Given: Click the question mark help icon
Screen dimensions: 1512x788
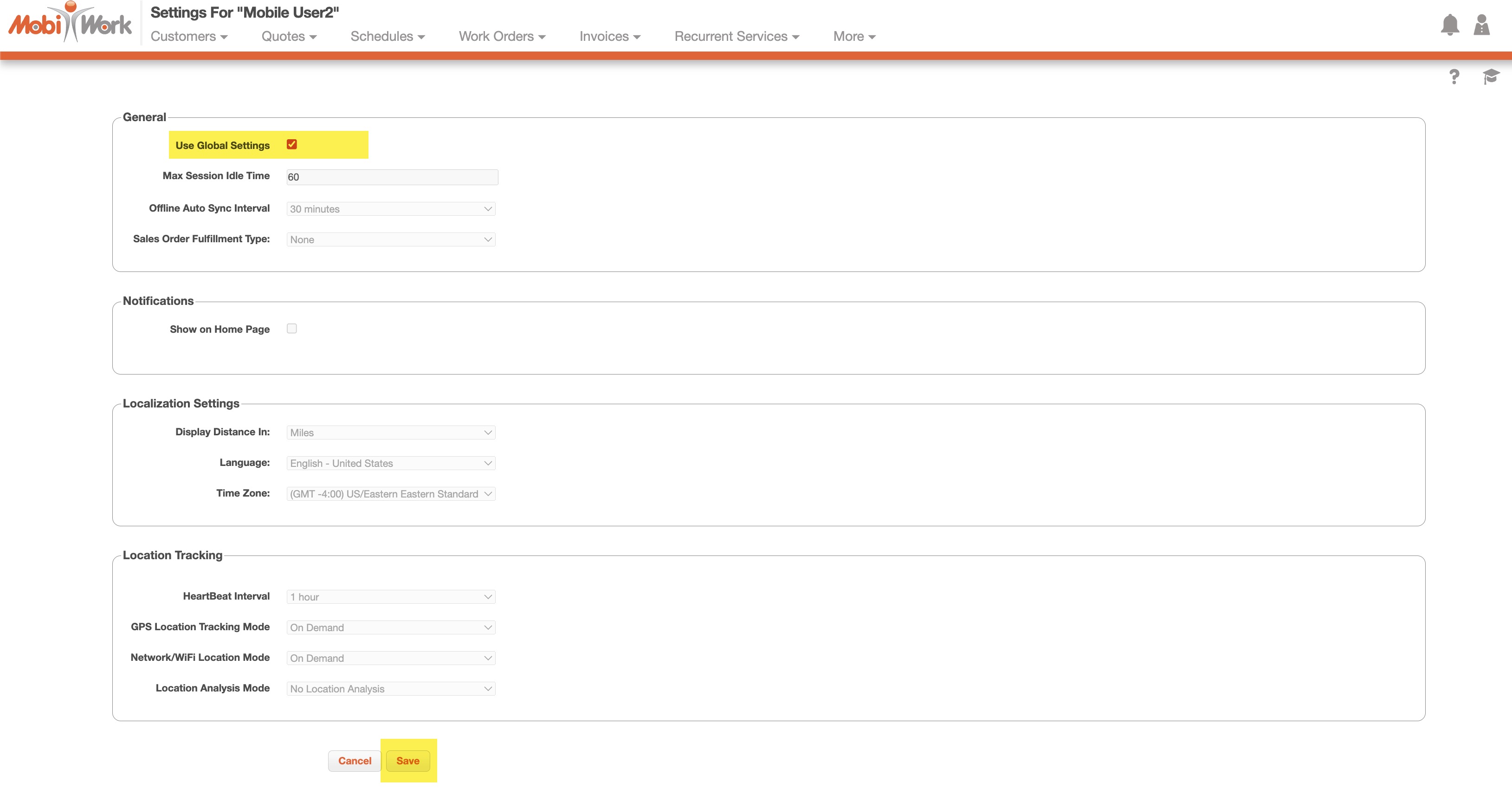Looking at the screenshot, I should click(x=1454, y=77).
